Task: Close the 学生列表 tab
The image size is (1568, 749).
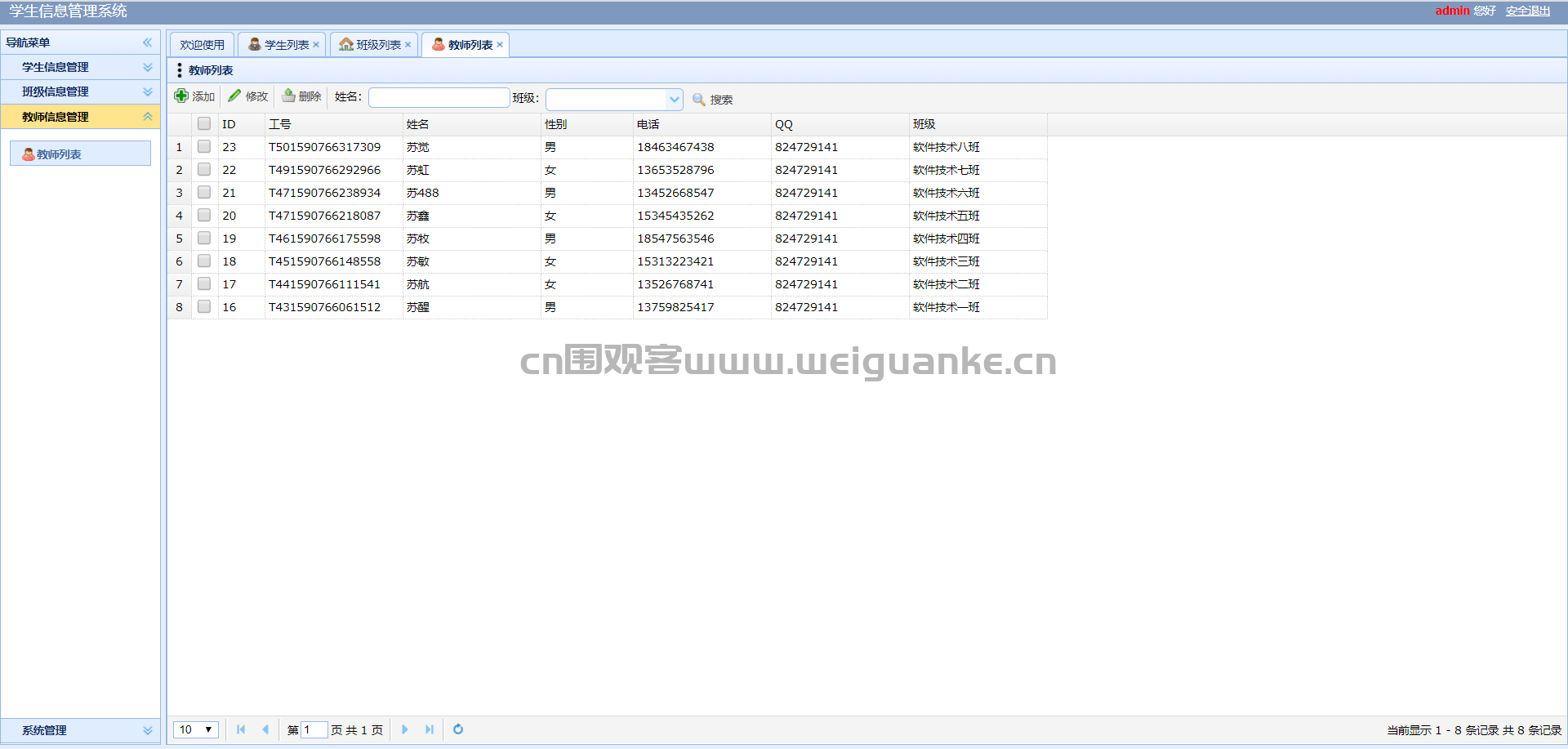Action: click(316, 45)
